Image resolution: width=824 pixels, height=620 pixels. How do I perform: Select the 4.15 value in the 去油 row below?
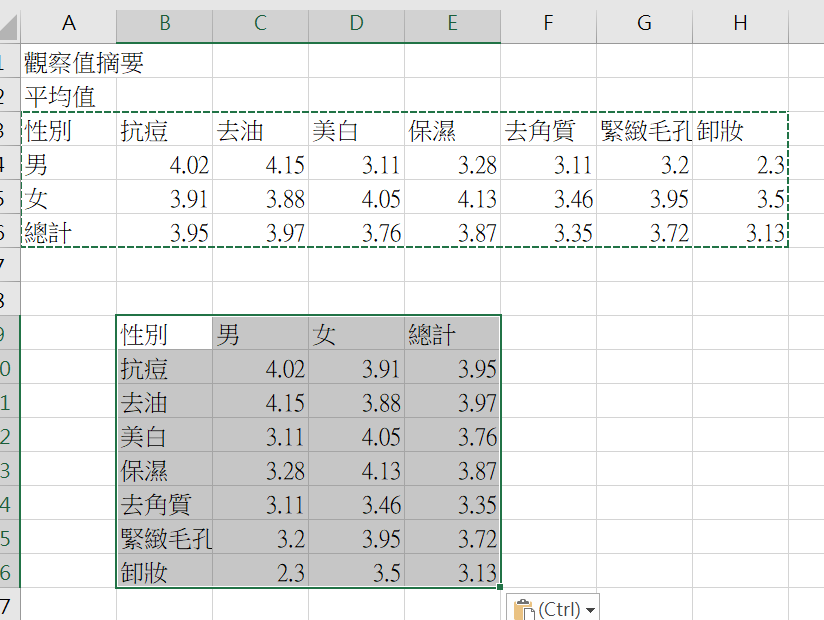coord(260,403)
